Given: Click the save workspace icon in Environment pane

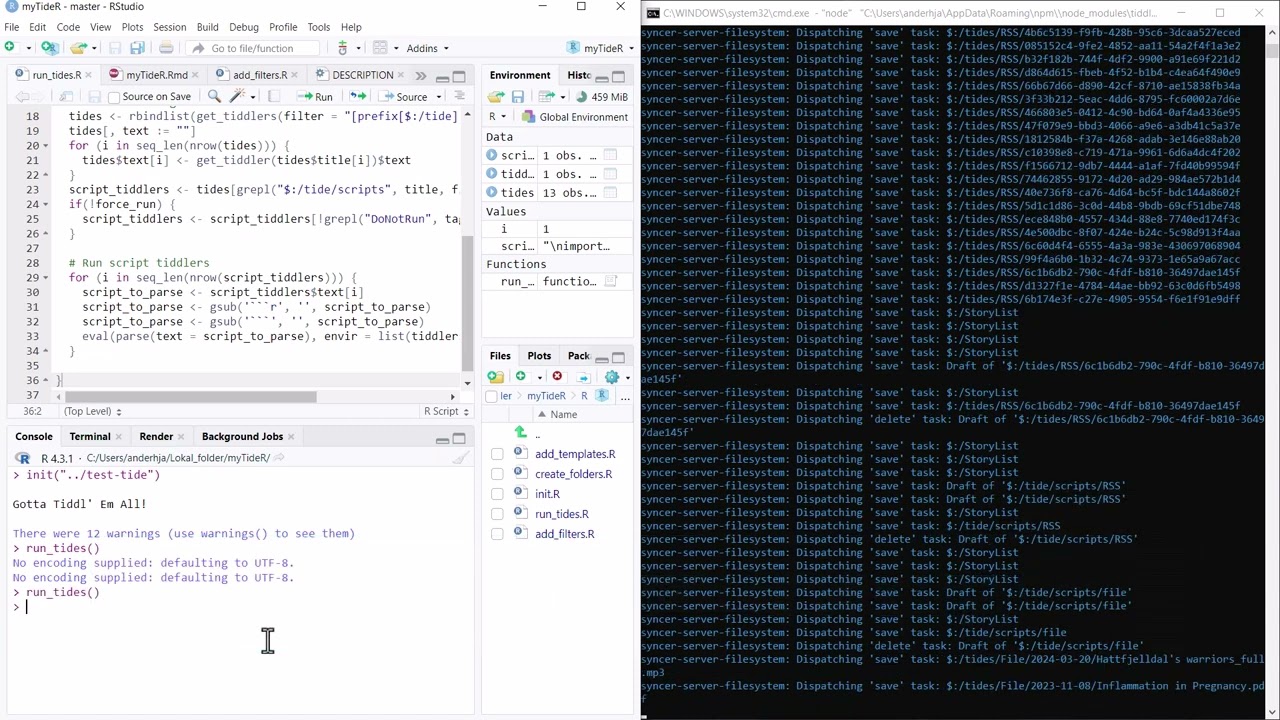Looking at the screenshot, I should [x=518, y=97].
